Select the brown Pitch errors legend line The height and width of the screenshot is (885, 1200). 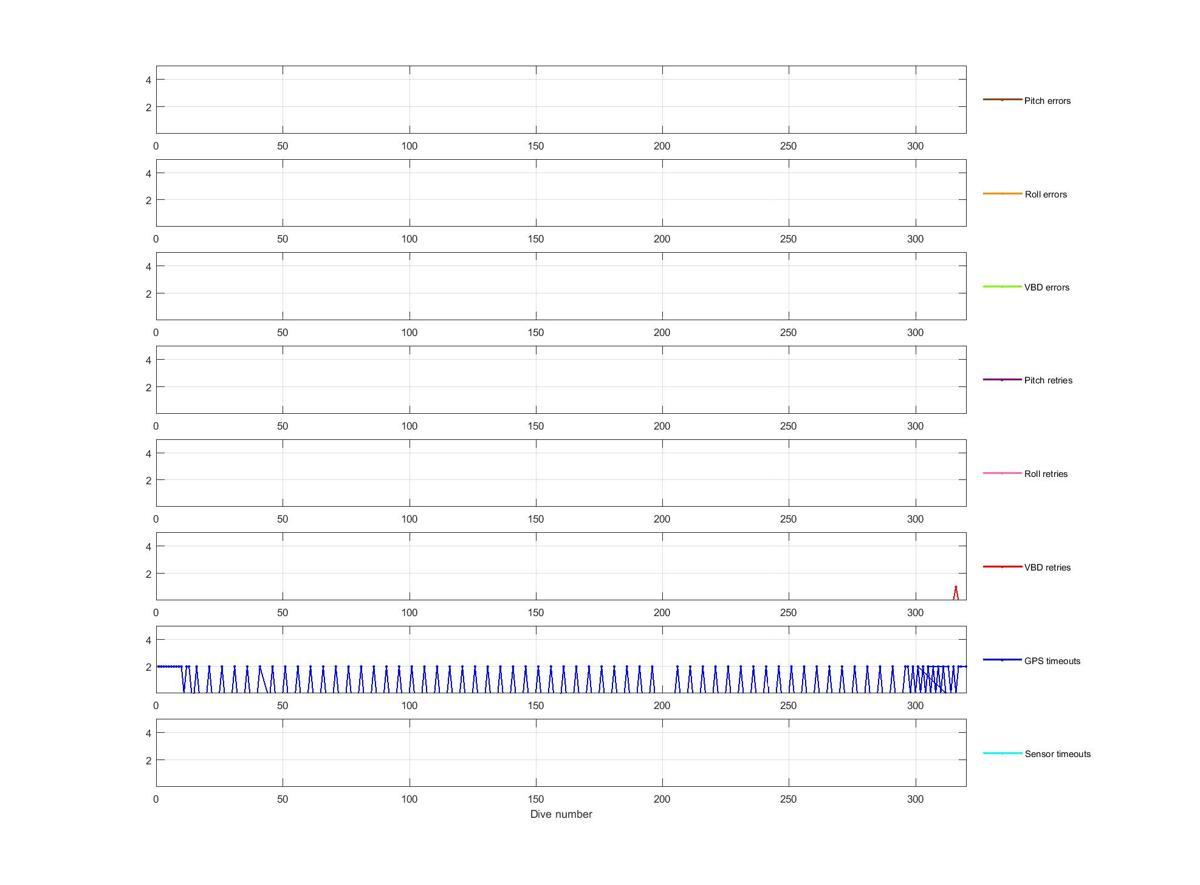coord(1002,100)
